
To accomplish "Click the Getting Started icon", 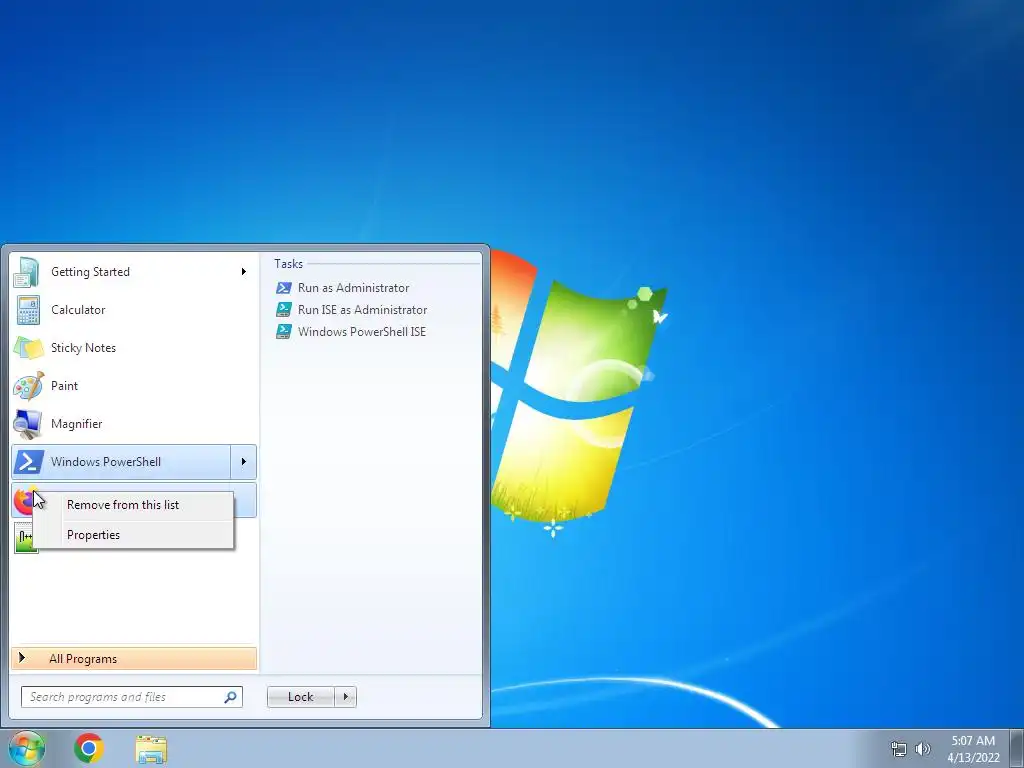I will click(27, 272).
